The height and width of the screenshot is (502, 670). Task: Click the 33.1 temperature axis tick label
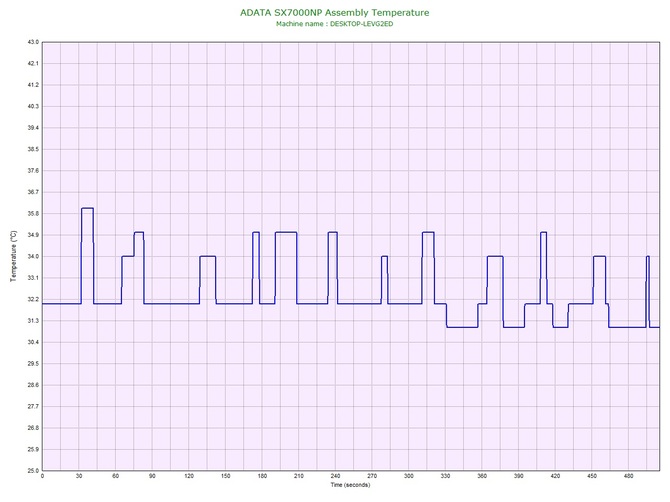click(x=33, y=278)
